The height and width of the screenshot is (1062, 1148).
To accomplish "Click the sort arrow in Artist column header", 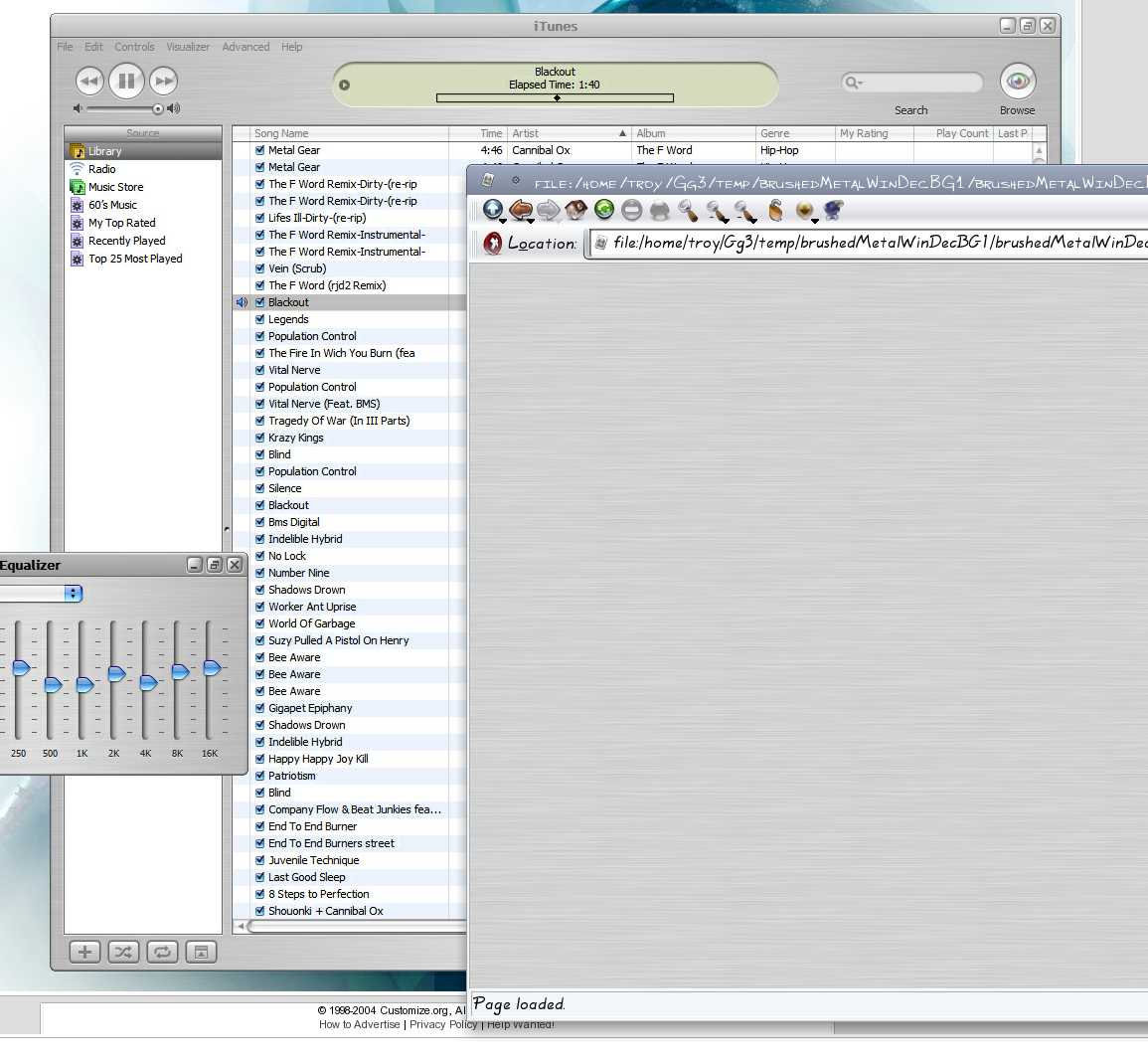I will 622,133.
